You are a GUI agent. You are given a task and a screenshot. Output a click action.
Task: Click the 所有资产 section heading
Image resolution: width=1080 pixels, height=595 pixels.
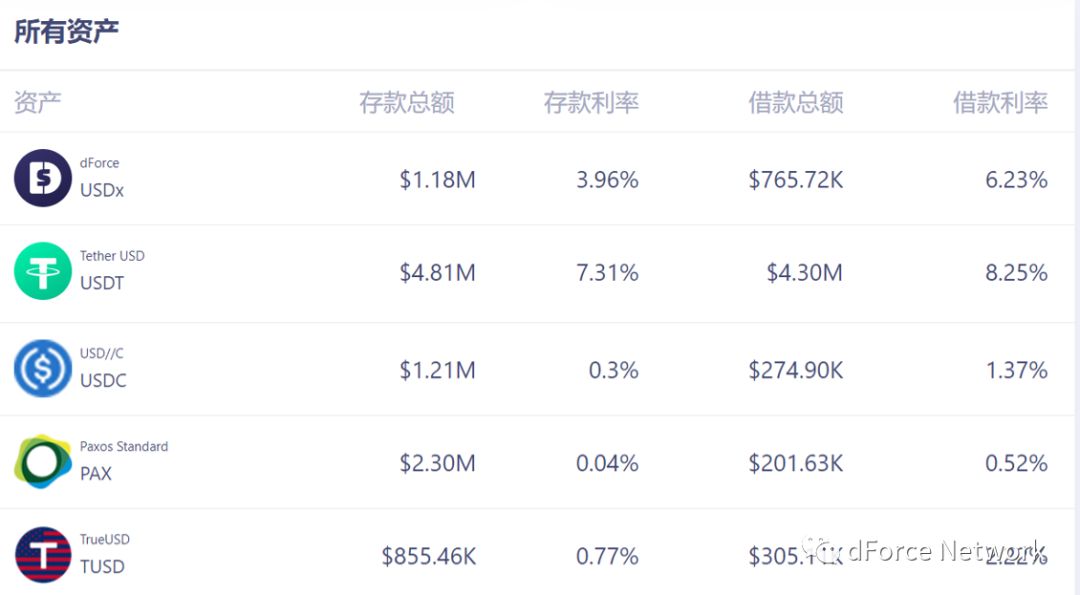[65, 30]
